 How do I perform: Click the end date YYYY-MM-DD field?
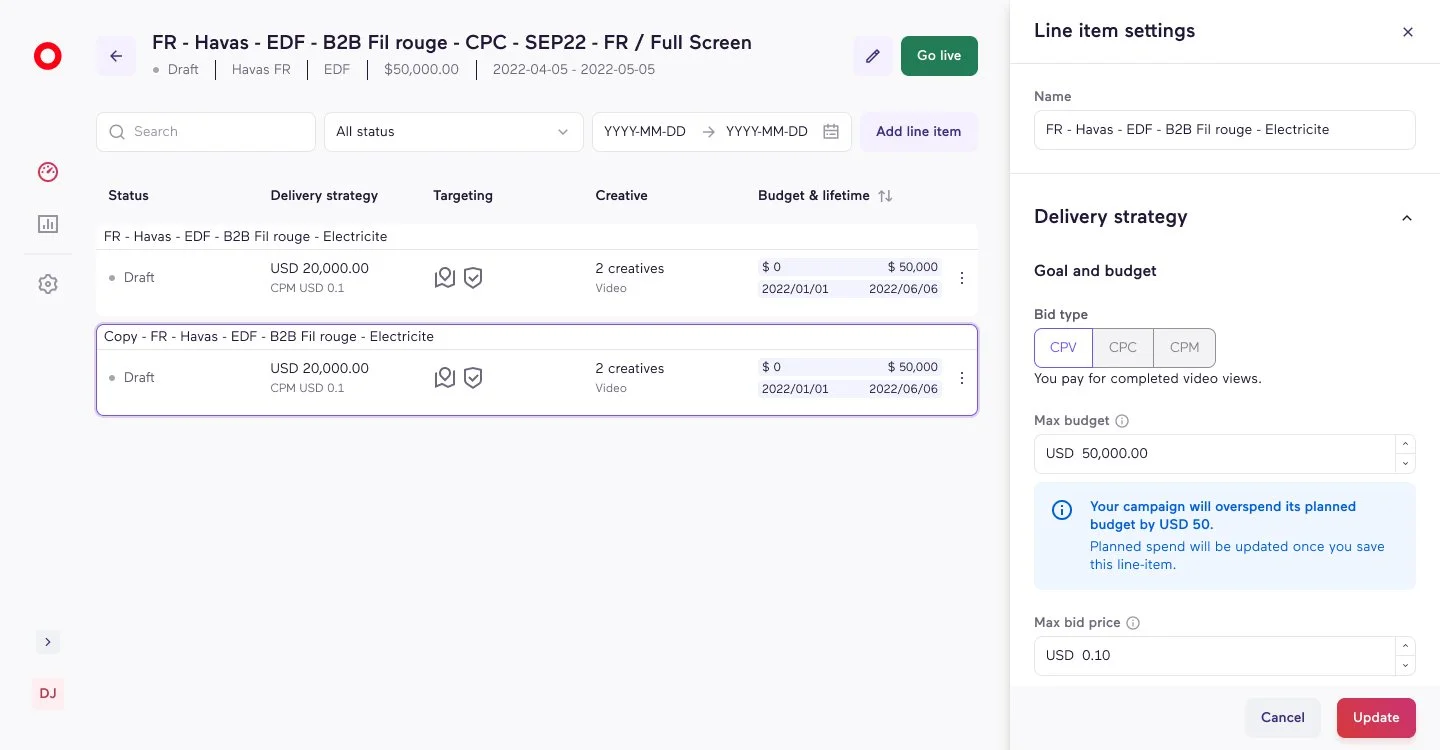click(767, 132)
